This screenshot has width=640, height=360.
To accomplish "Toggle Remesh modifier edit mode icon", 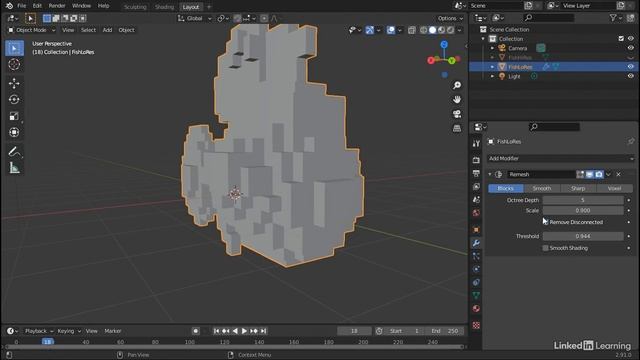I will point(580,174).
